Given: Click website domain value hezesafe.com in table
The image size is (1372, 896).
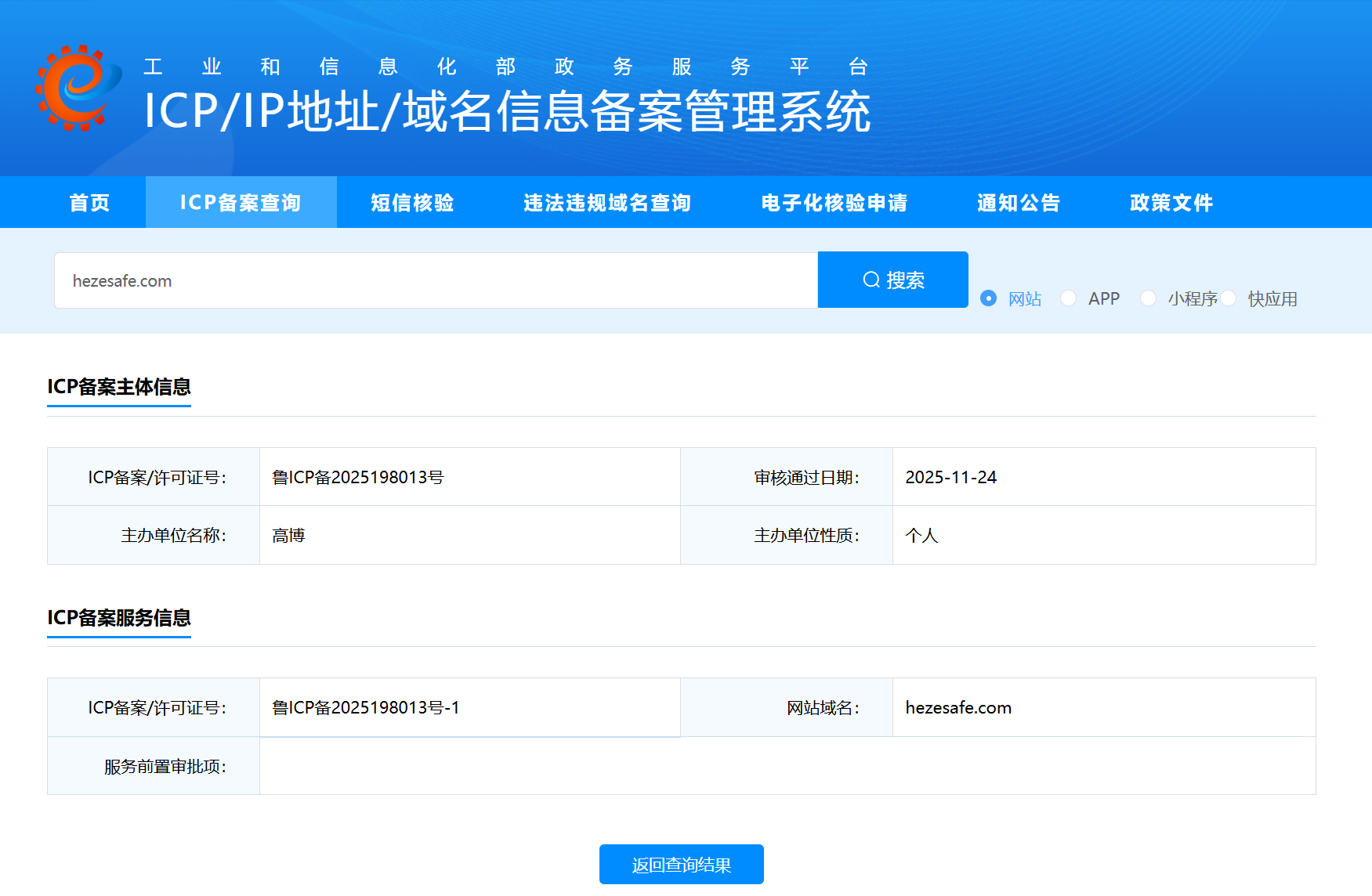Looking at the screenshot, I should 958,707.
